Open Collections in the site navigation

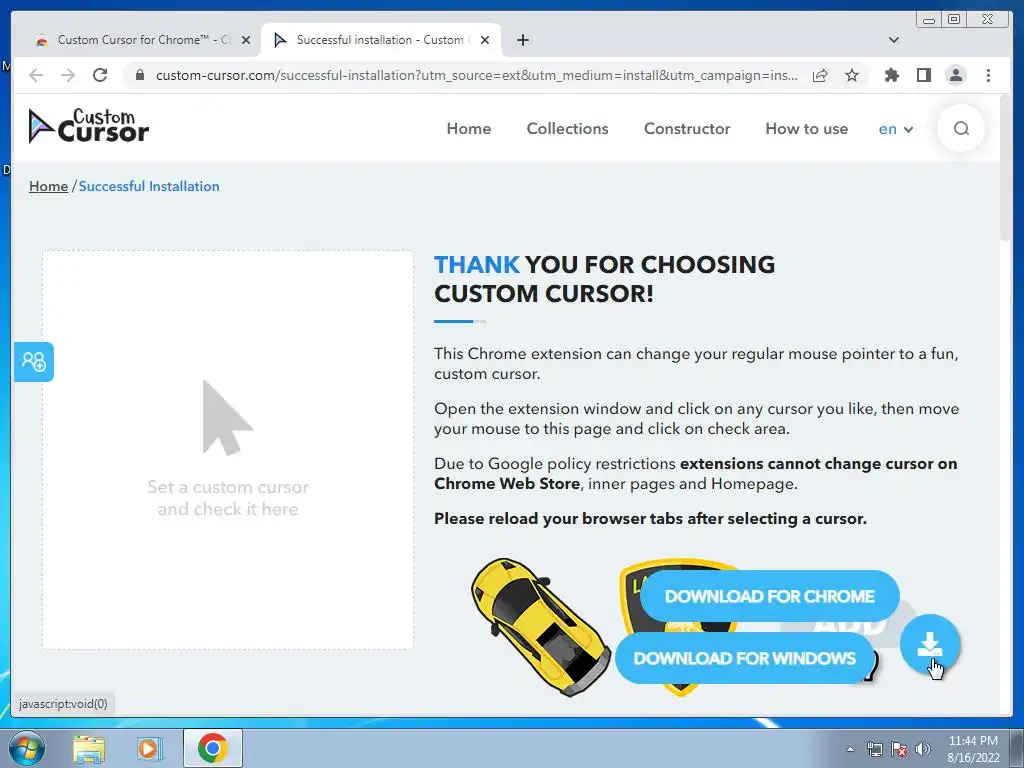(x=567, y=129)
